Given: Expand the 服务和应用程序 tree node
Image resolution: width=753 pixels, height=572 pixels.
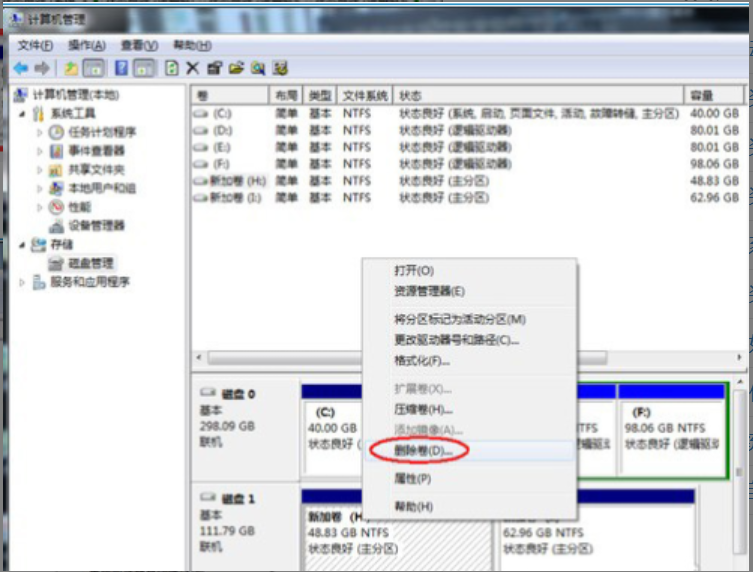Looking at the screenshot, I should (23, 282).
